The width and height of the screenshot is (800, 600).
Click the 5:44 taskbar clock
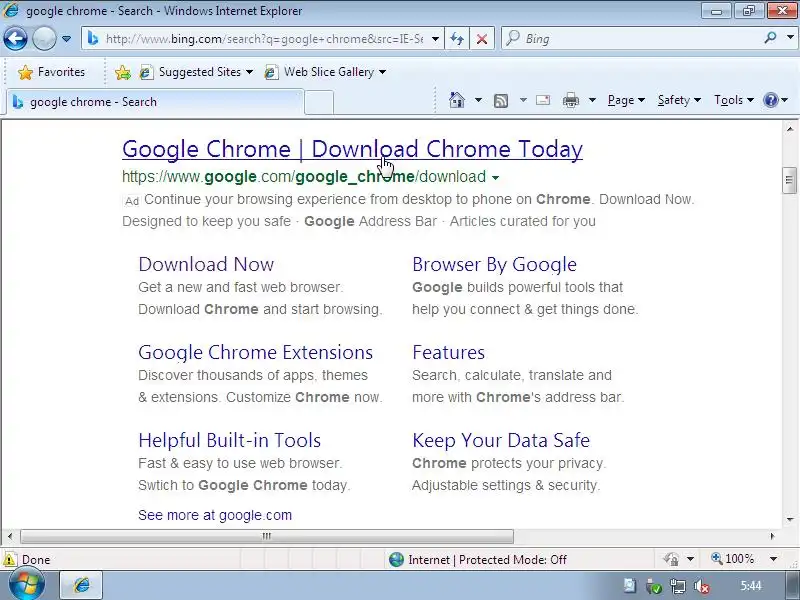[751, 586]
